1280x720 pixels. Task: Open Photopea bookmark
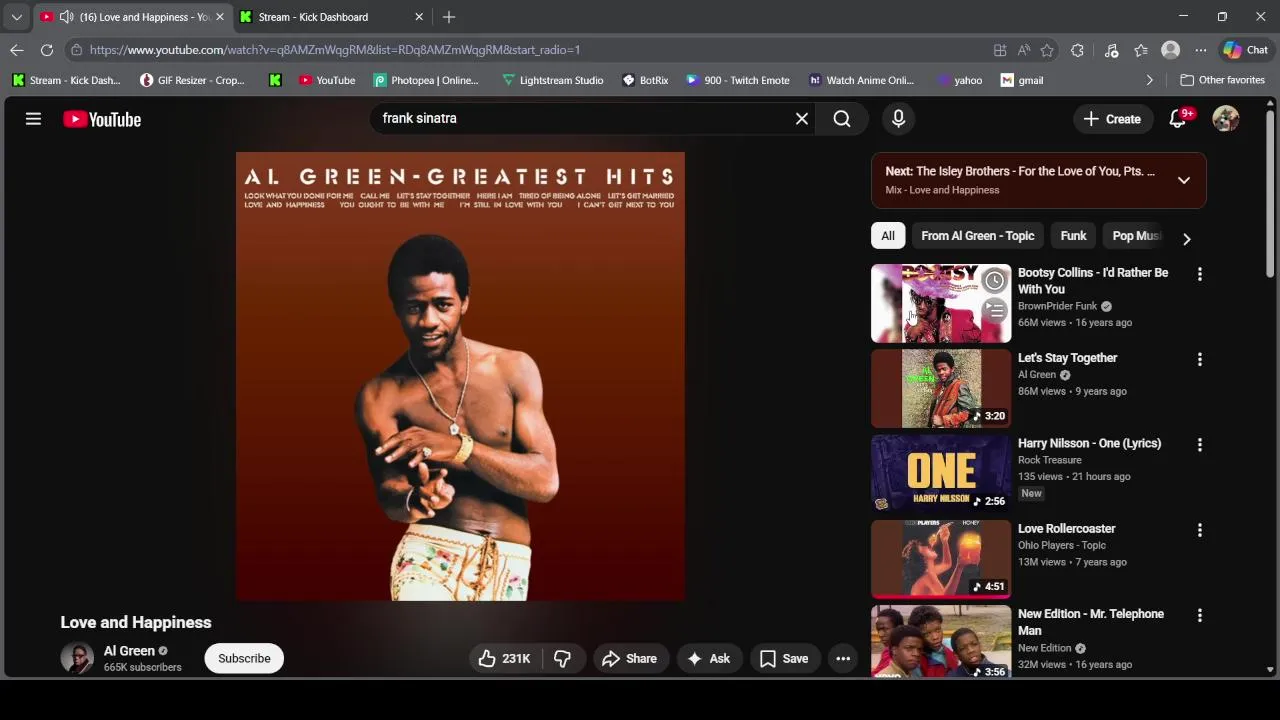426,80
